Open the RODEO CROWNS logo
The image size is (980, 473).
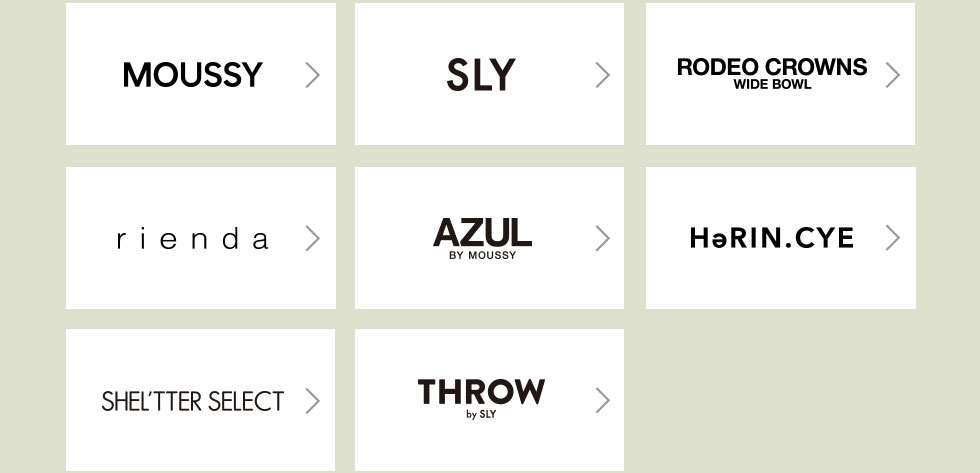click(x=772, y=67)
